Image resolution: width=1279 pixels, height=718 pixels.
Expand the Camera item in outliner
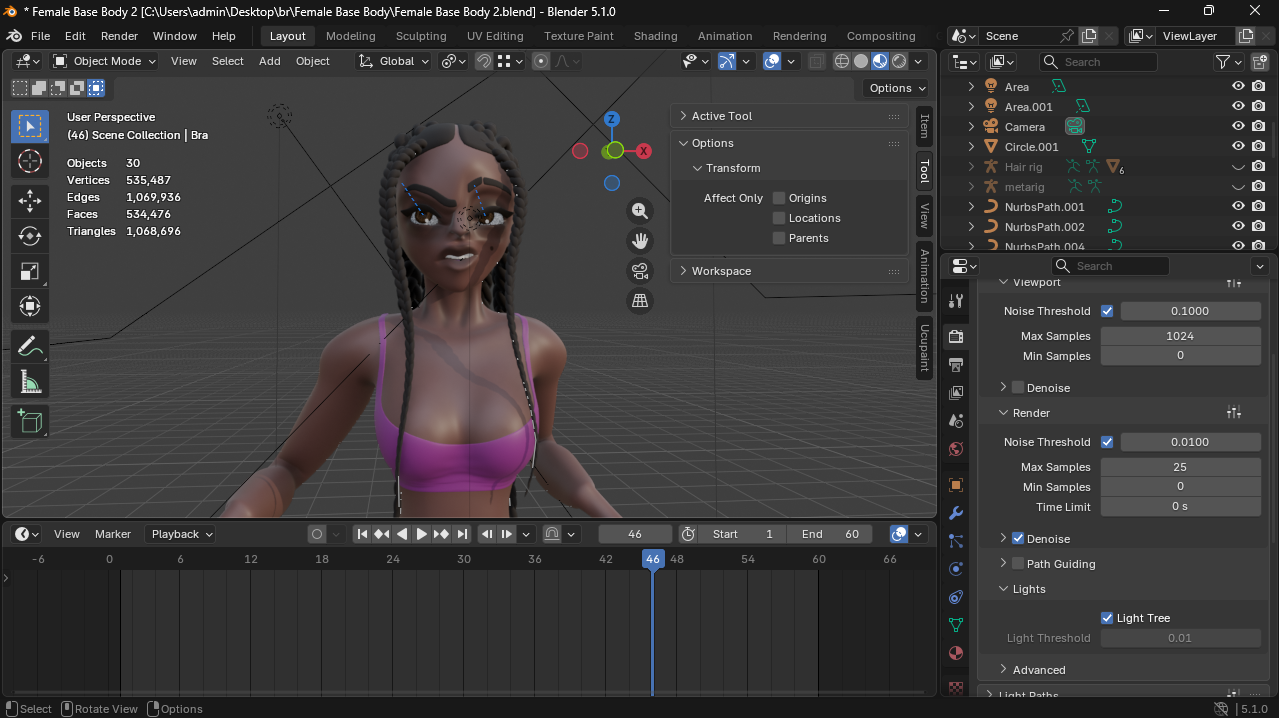click(x=970, y=127)
